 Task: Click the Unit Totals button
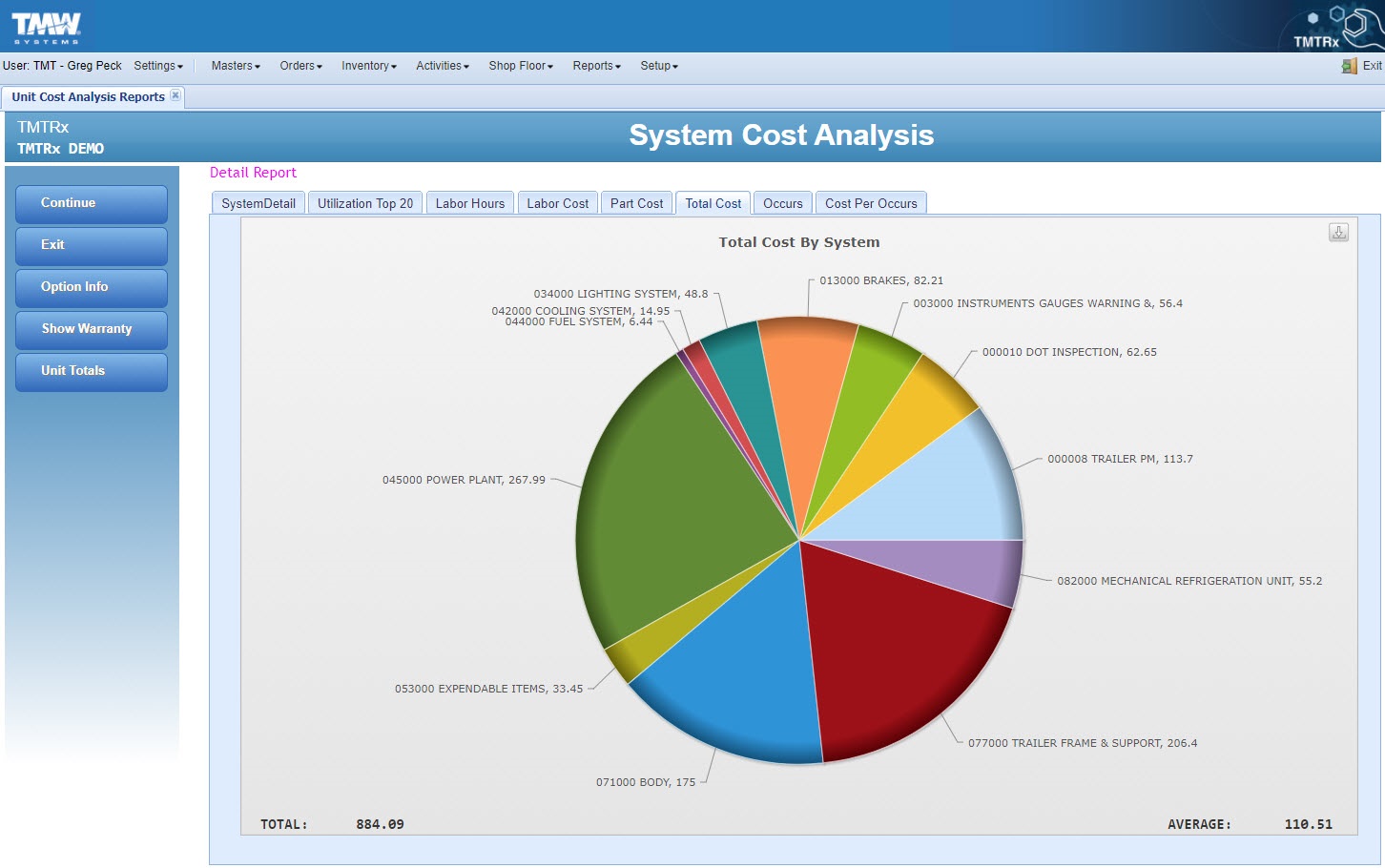click(92, 371)
